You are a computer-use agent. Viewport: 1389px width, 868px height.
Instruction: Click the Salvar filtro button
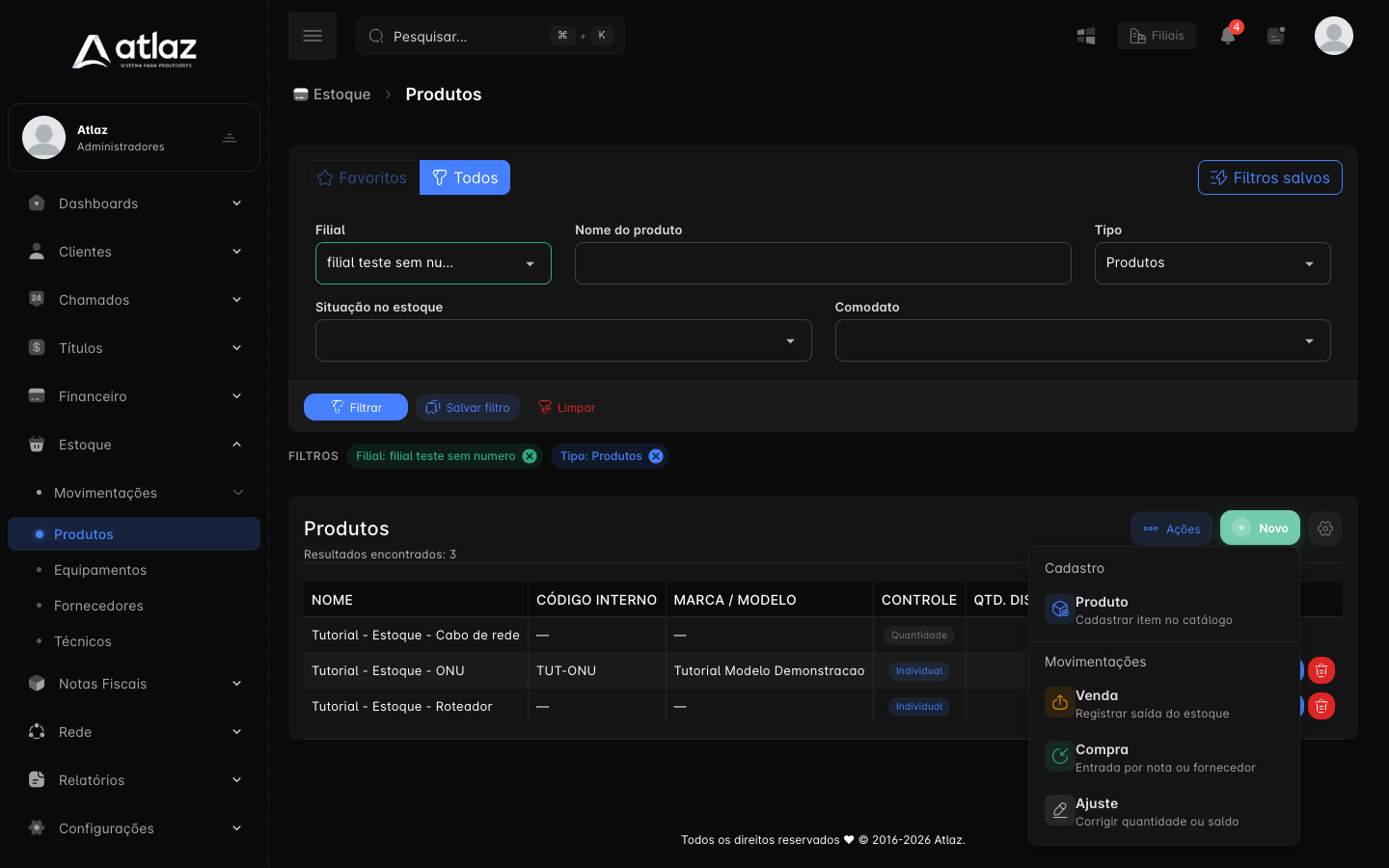(x=468, y=407)
